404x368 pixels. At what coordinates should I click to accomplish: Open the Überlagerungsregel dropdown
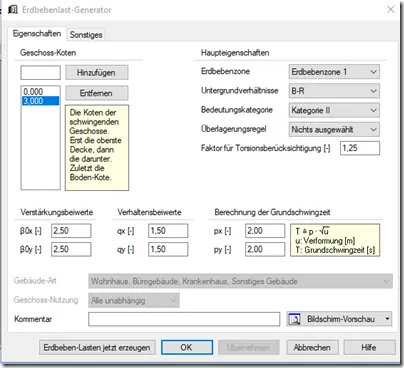334,130
